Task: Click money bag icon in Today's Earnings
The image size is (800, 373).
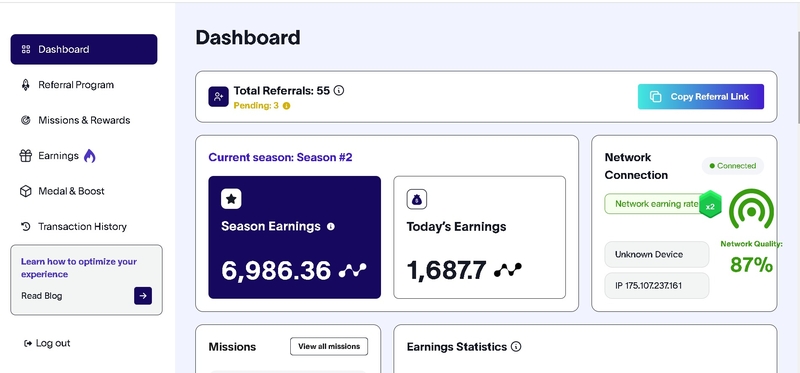Action: tap(417, 200)
